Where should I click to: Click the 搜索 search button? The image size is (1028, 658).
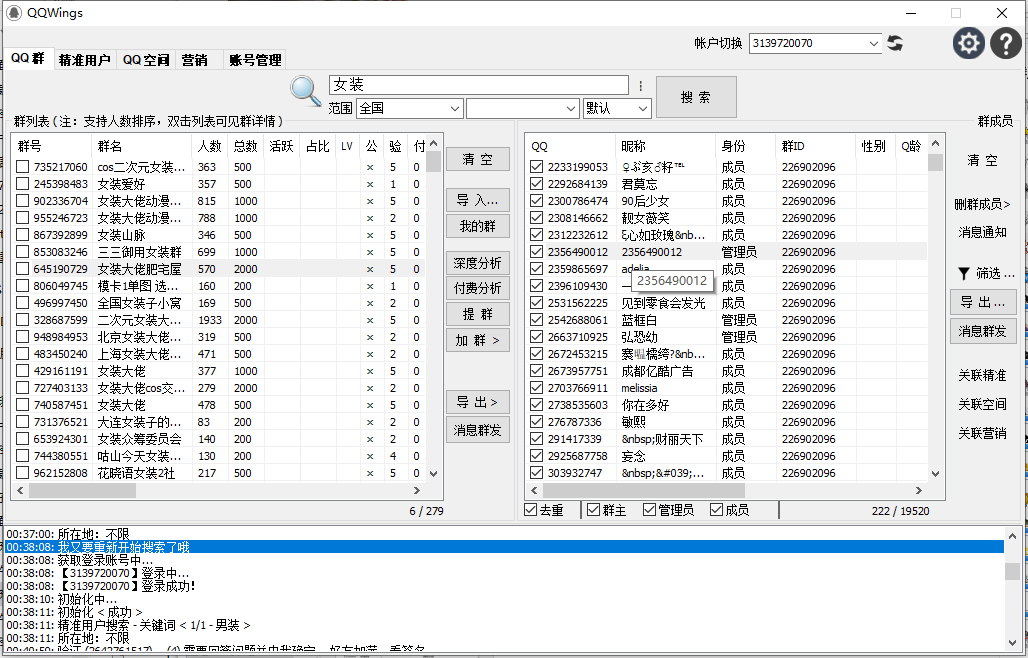click(696, 97)
